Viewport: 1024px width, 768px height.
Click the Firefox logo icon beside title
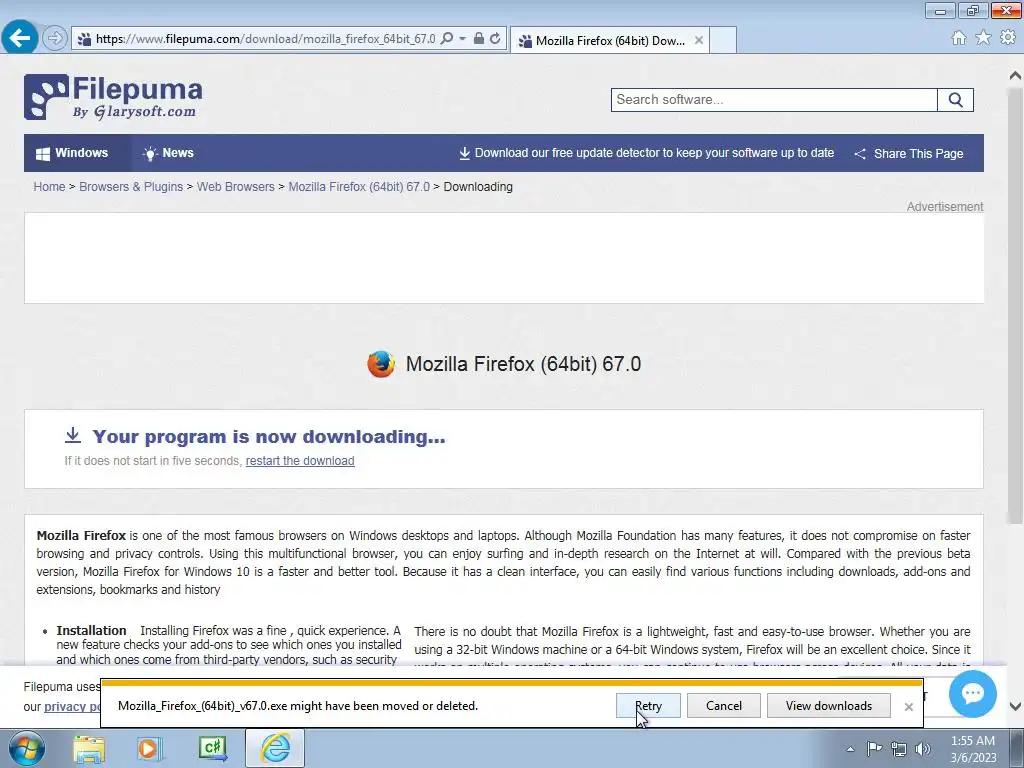click(381, 364)
